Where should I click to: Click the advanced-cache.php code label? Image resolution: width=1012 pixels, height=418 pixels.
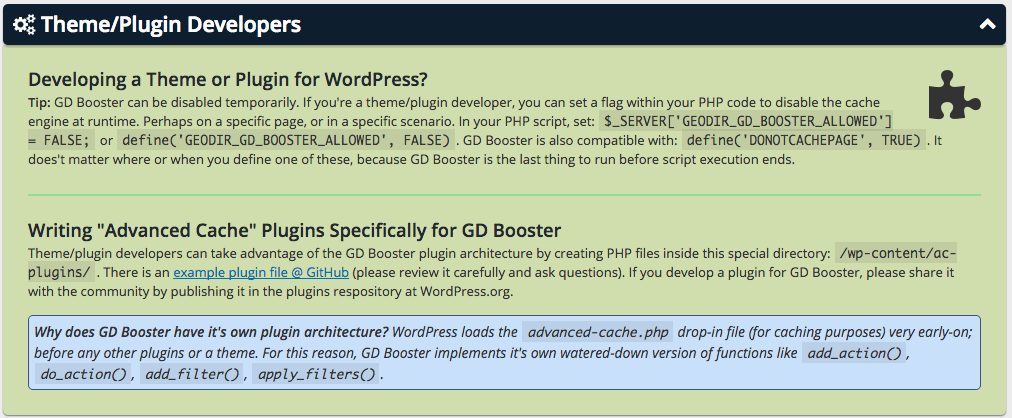click(598, 332)
